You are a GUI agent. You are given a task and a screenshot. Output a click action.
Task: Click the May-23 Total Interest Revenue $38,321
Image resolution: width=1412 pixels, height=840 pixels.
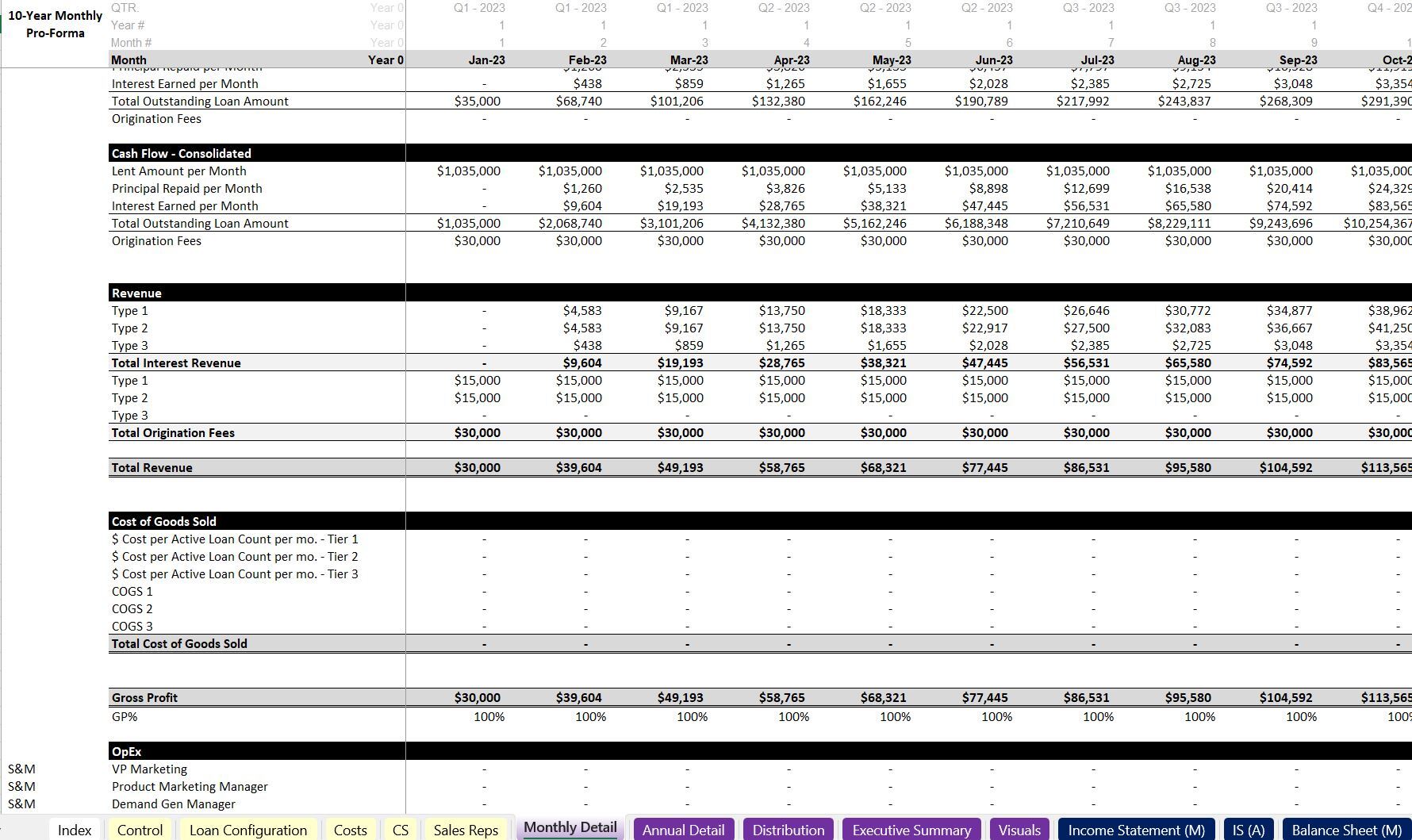[884, 362]
